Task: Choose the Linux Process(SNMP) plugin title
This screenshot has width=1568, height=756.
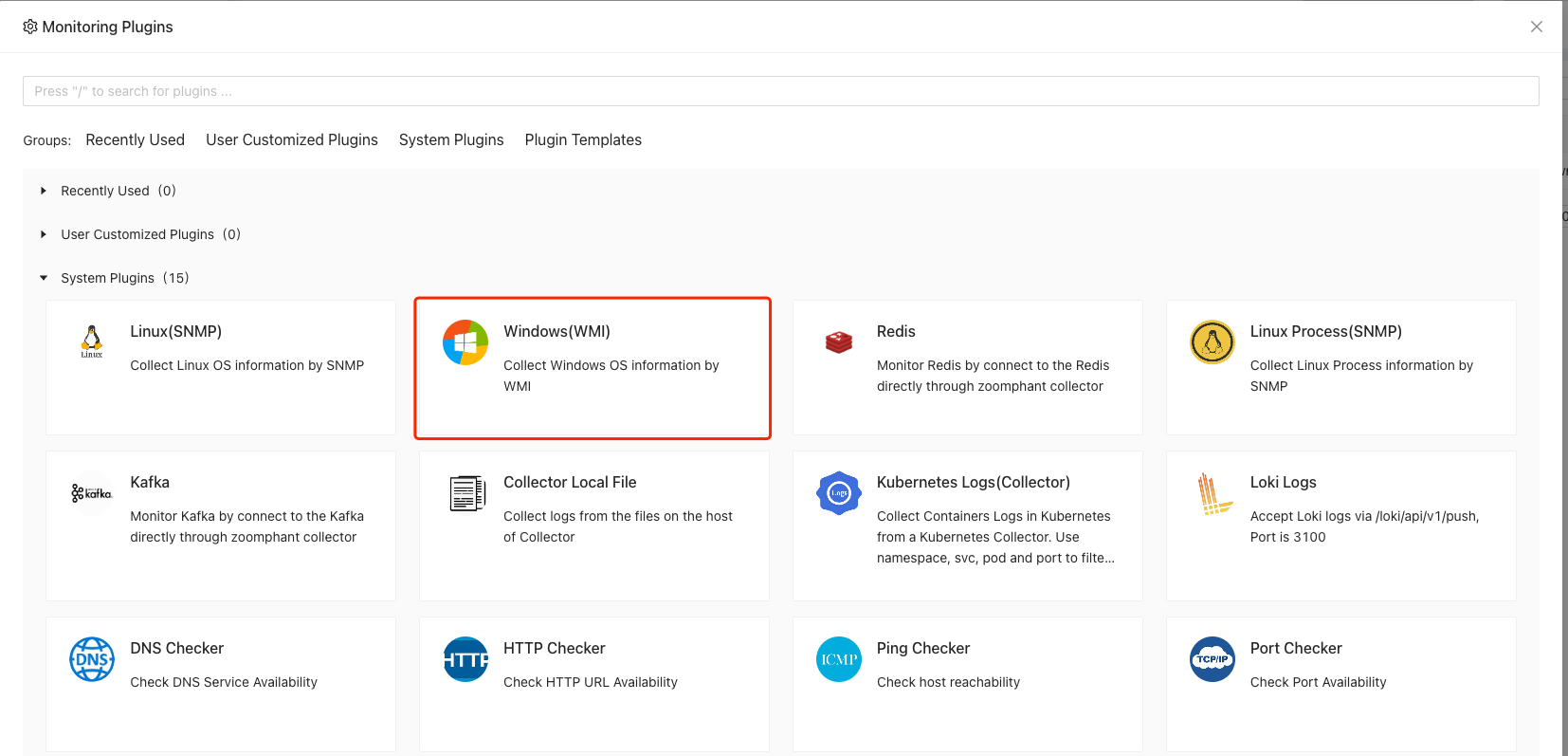Action: click(x=1325, y=331)
